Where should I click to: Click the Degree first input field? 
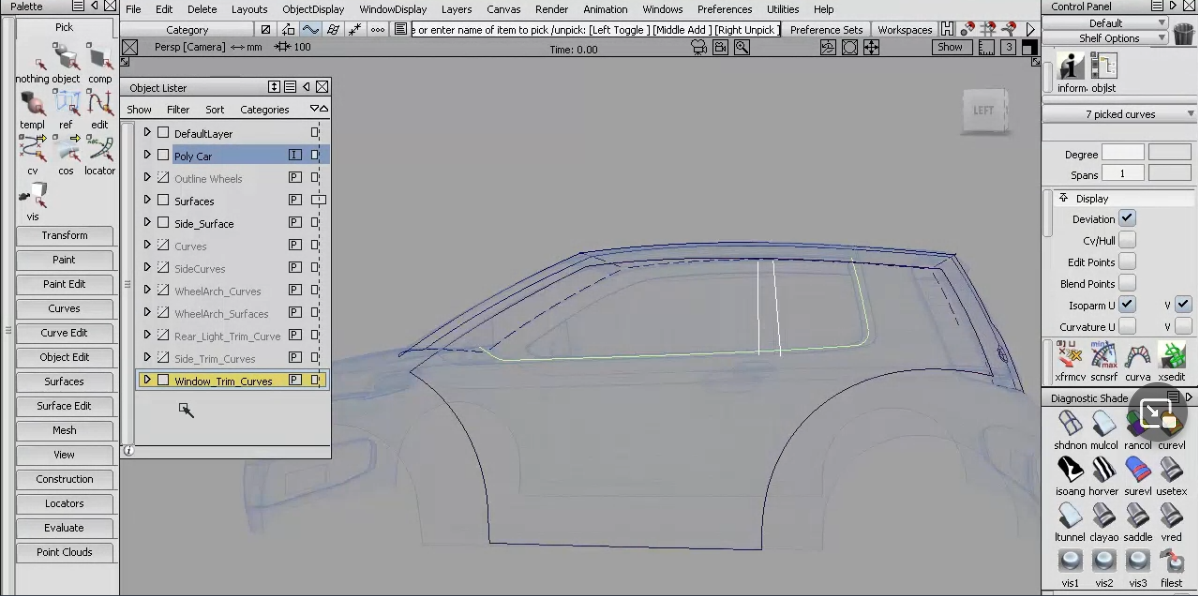(x=1122, y=154)
